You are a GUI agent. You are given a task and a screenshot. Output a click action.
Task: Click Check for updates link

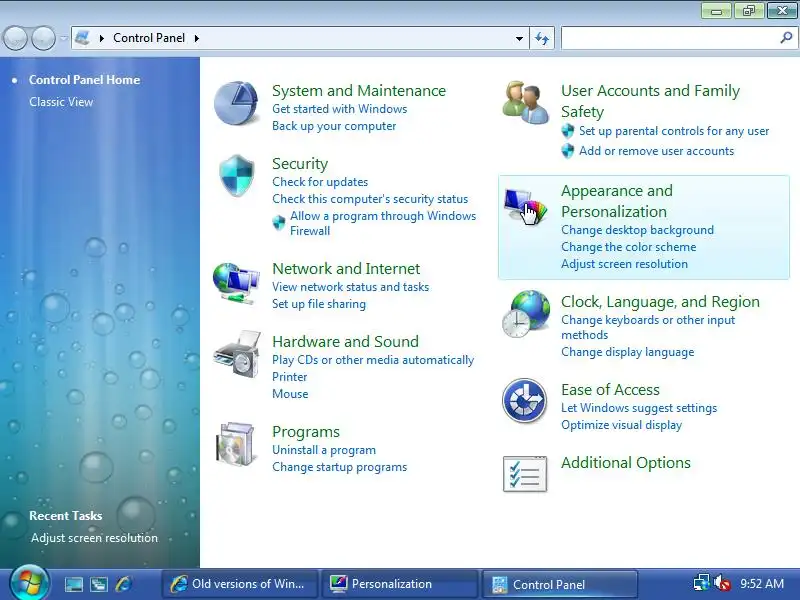pyautogui.click(x=320, y=182)
